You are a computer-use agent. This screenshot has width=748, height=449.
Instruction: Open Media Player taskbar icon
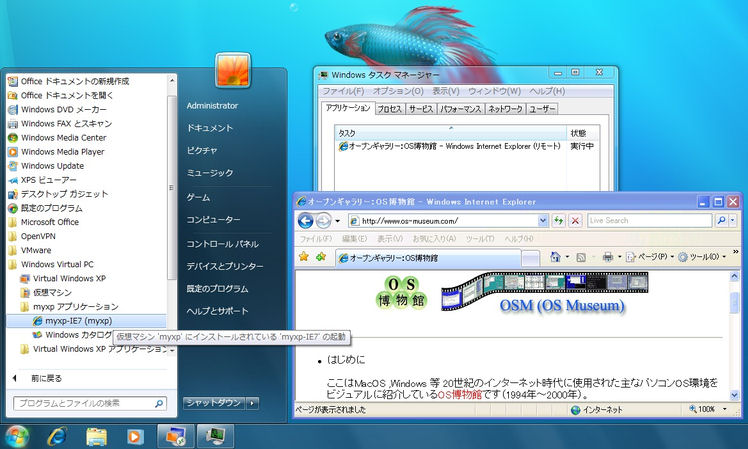pos(135,436)
